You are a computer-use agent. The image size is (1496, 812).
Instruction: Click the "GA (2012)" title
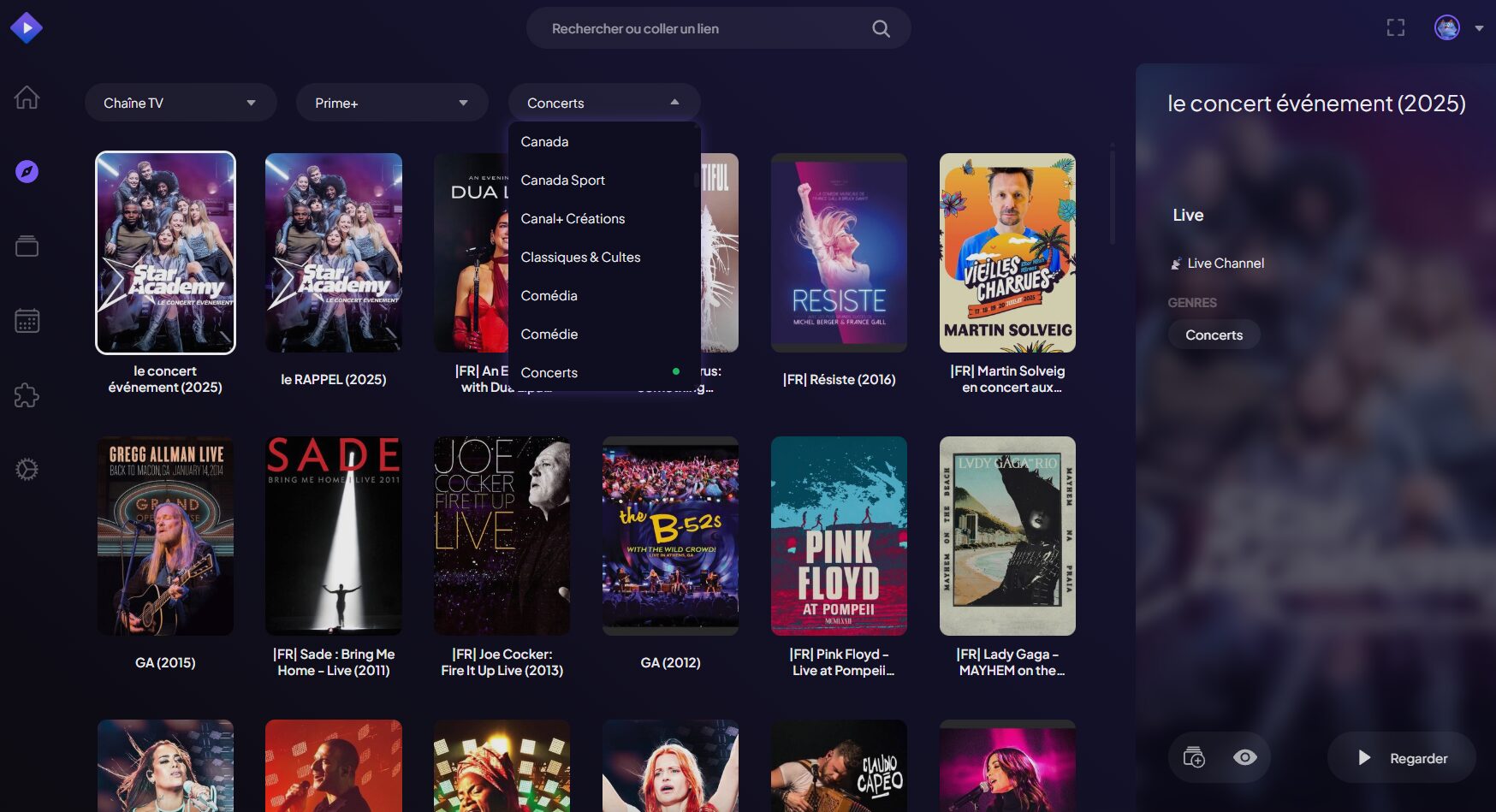pyautogui.click(x=670, y=662)
